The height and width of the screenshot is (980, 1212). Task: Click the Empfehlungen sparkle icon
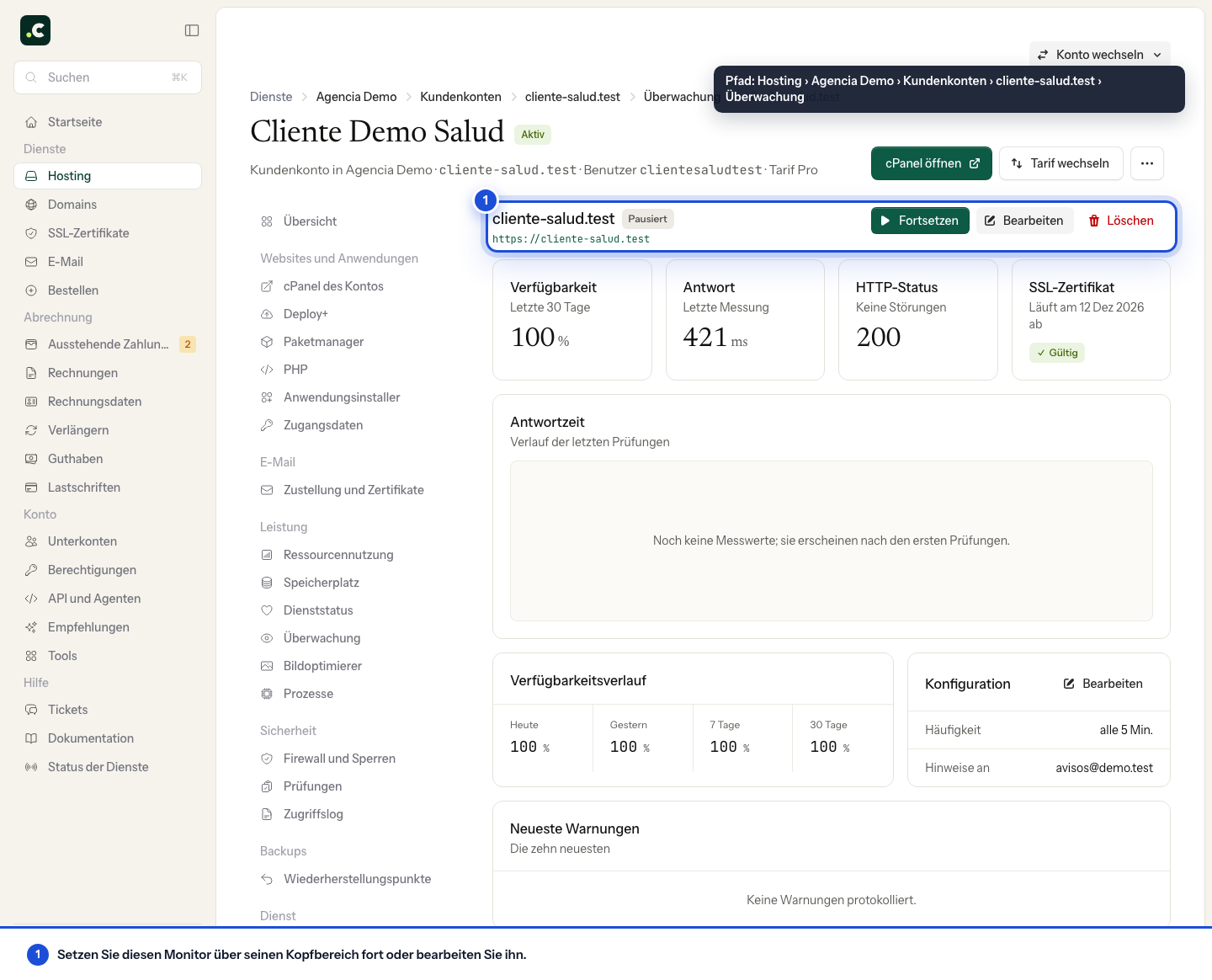point(31,627)
